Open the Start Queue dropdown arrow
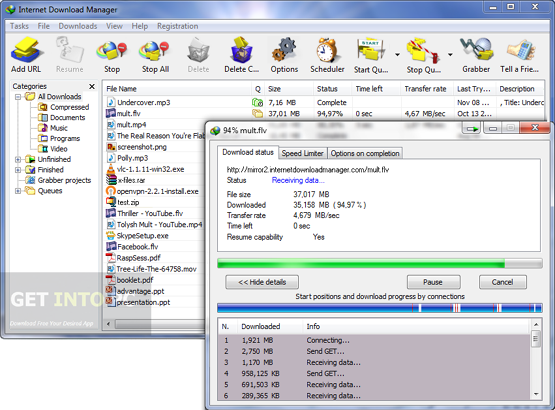This screenshot has width=555, height=410. coord(397,55)
